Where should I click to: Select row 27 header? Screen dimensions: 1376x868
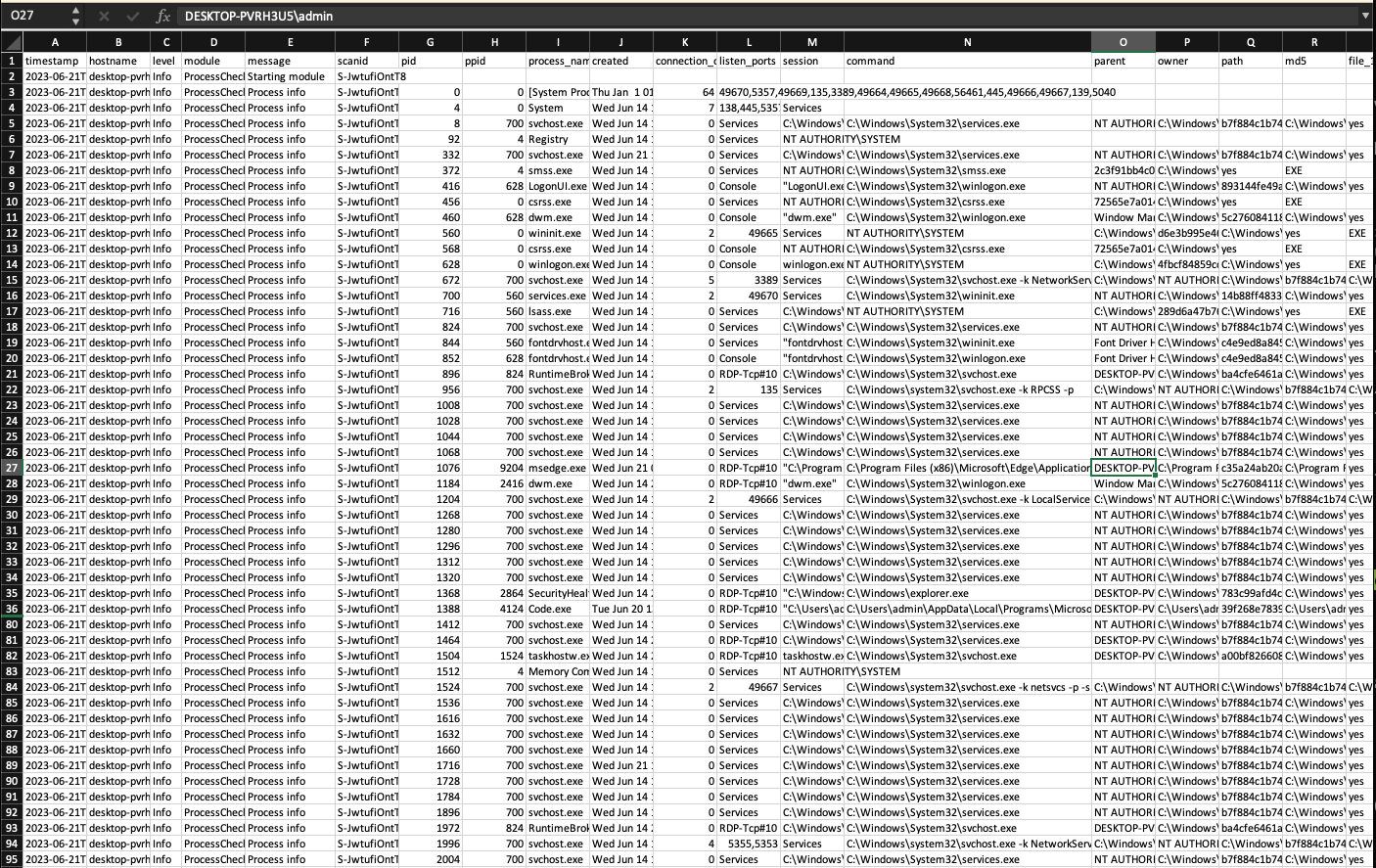coord(12,468)
